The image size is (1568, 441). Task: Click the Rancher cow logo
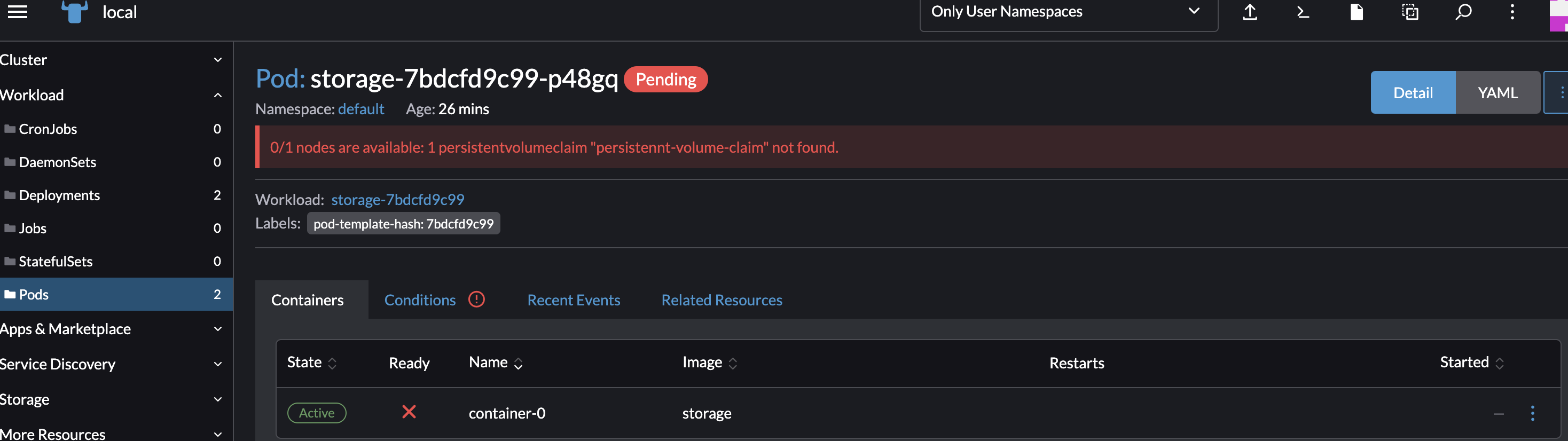(x=74, y=12)
